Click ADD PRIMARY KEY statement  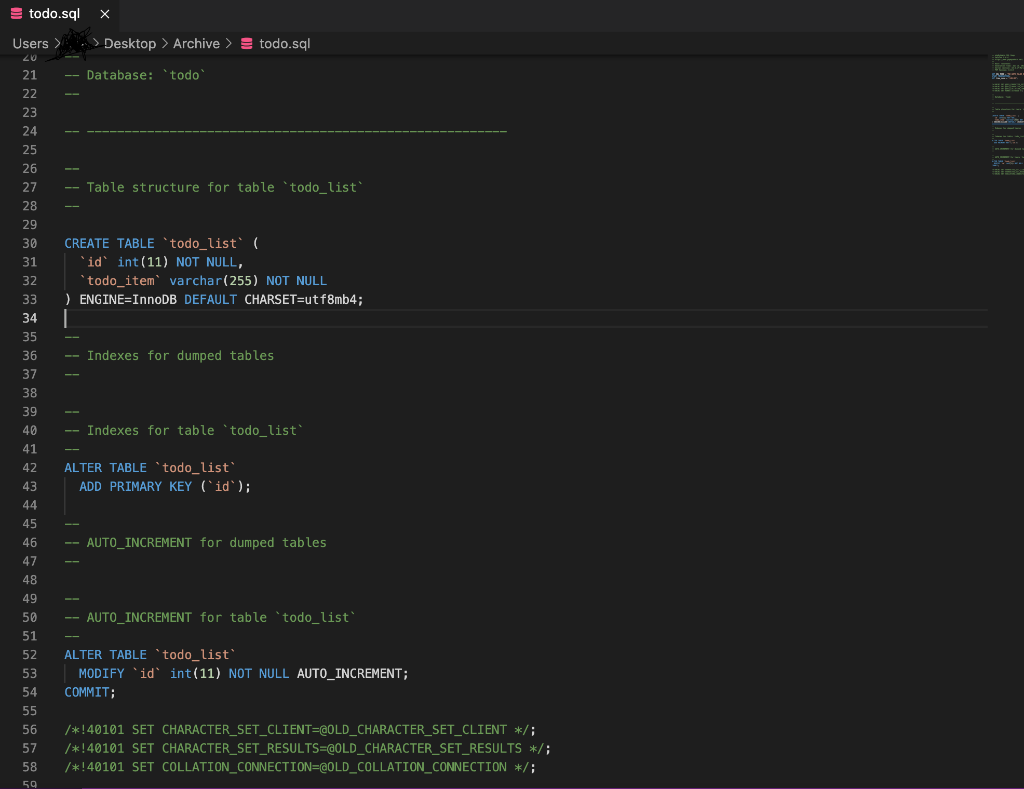coord(165,487)
